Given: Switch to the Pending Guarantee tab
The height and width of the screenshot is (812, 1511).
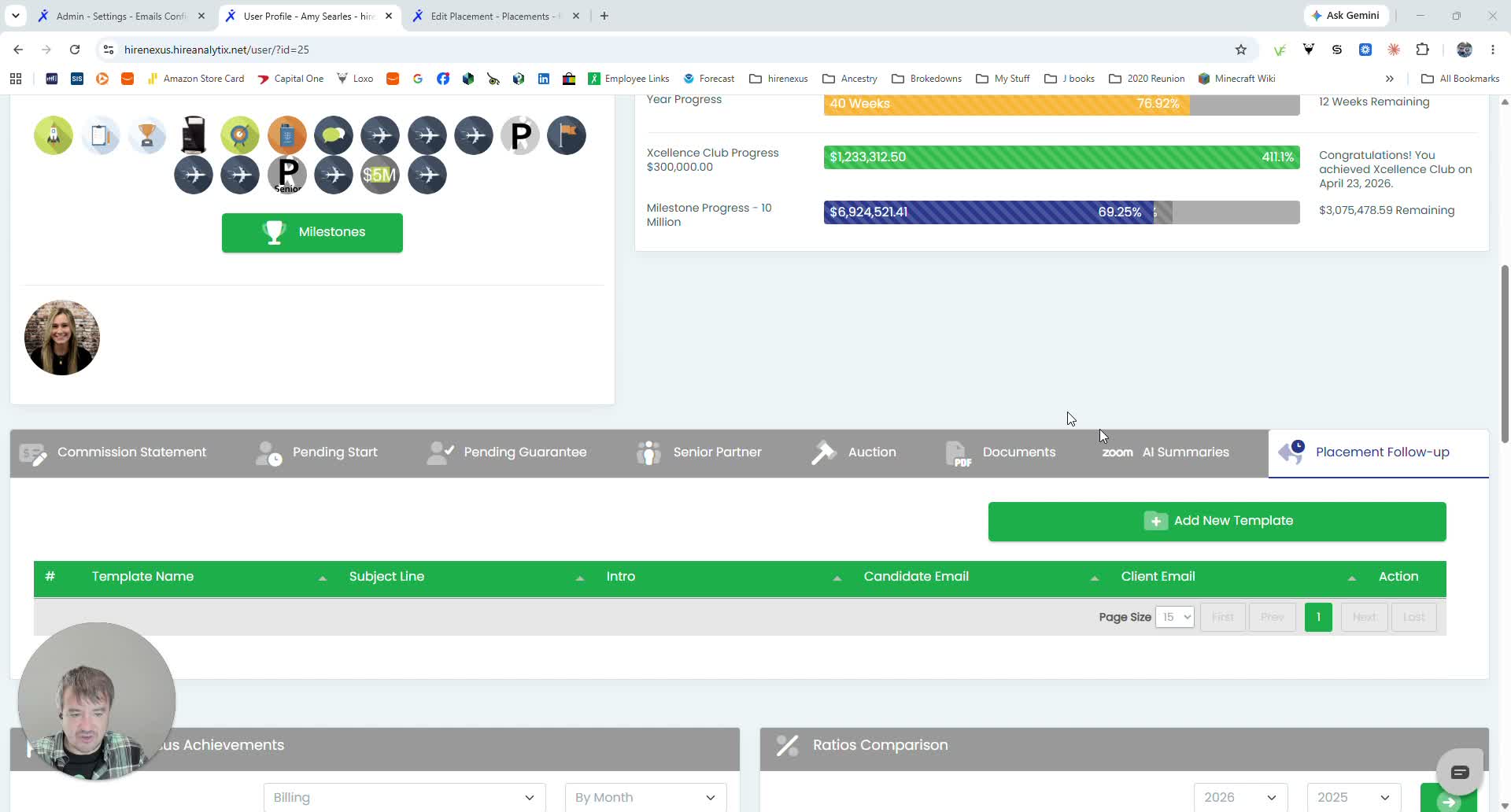Looking at the screenshot, I should tap(507, 452).
